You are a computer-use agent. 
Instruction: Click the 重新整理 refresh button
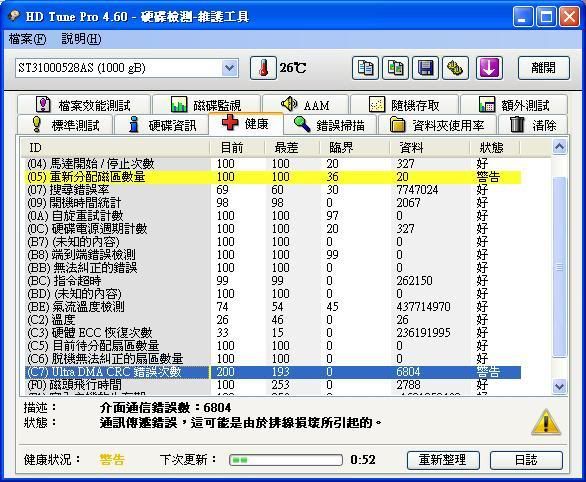tap(443, 460)
